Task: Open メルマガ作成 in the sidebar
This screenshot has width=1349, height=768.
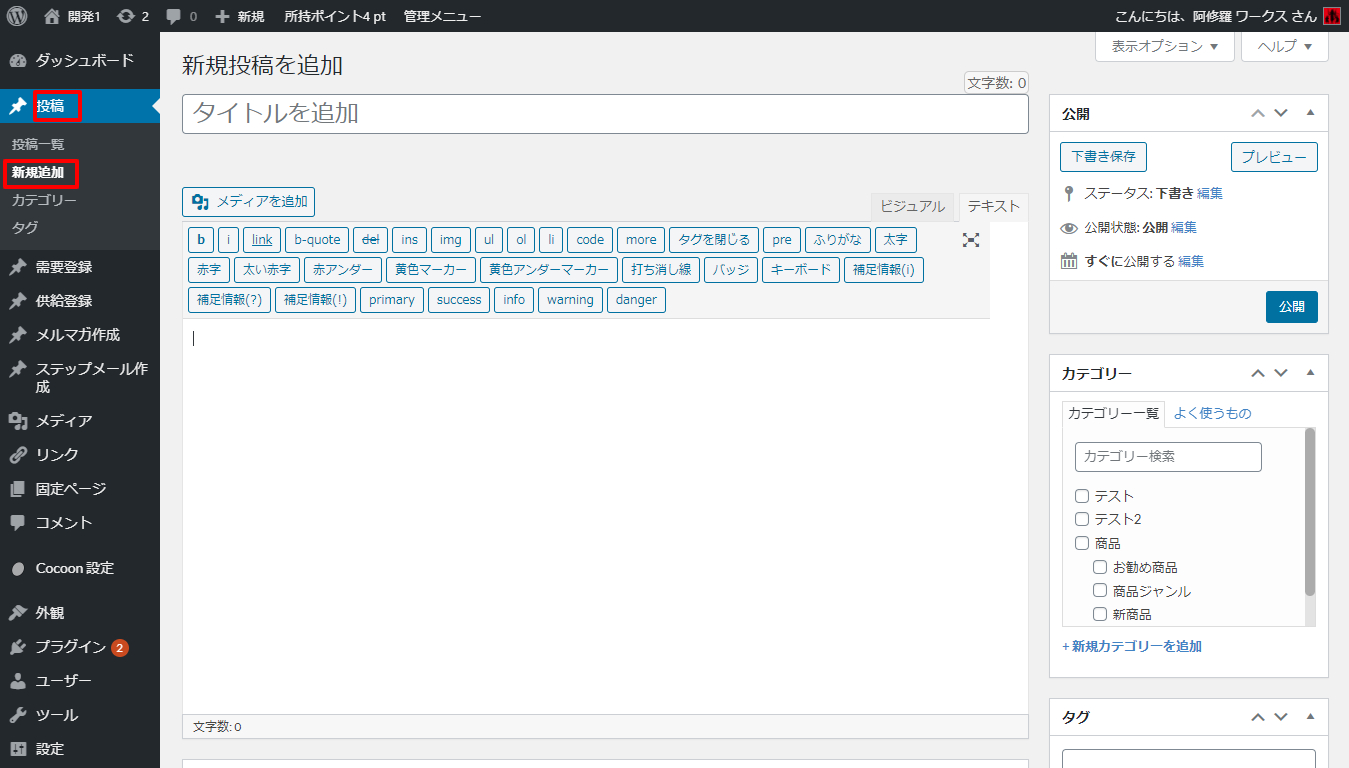Action: 80,335
